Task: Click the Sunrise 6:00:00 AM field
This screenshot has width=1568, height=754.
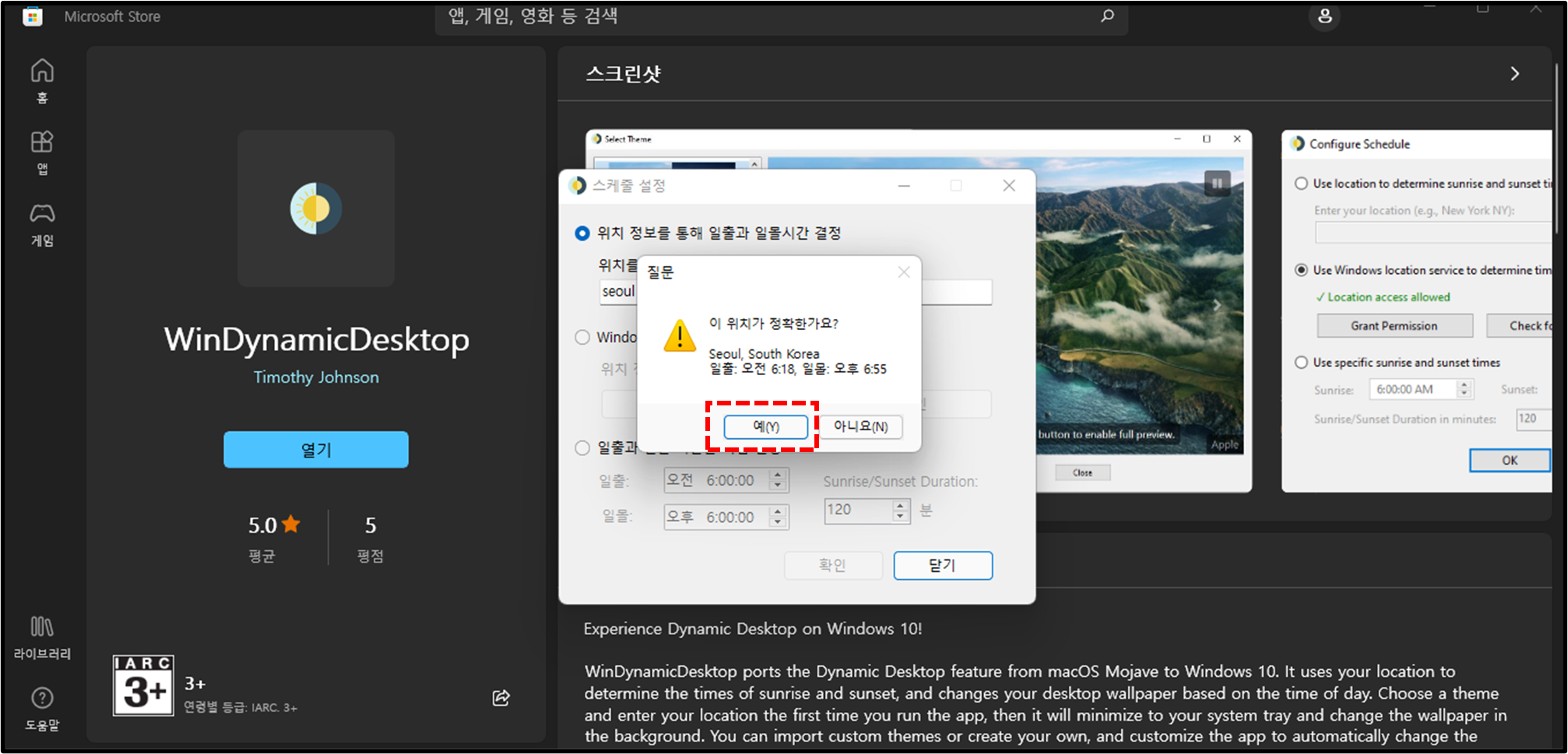Action: pyautogui.click(x=1420, y=388)
